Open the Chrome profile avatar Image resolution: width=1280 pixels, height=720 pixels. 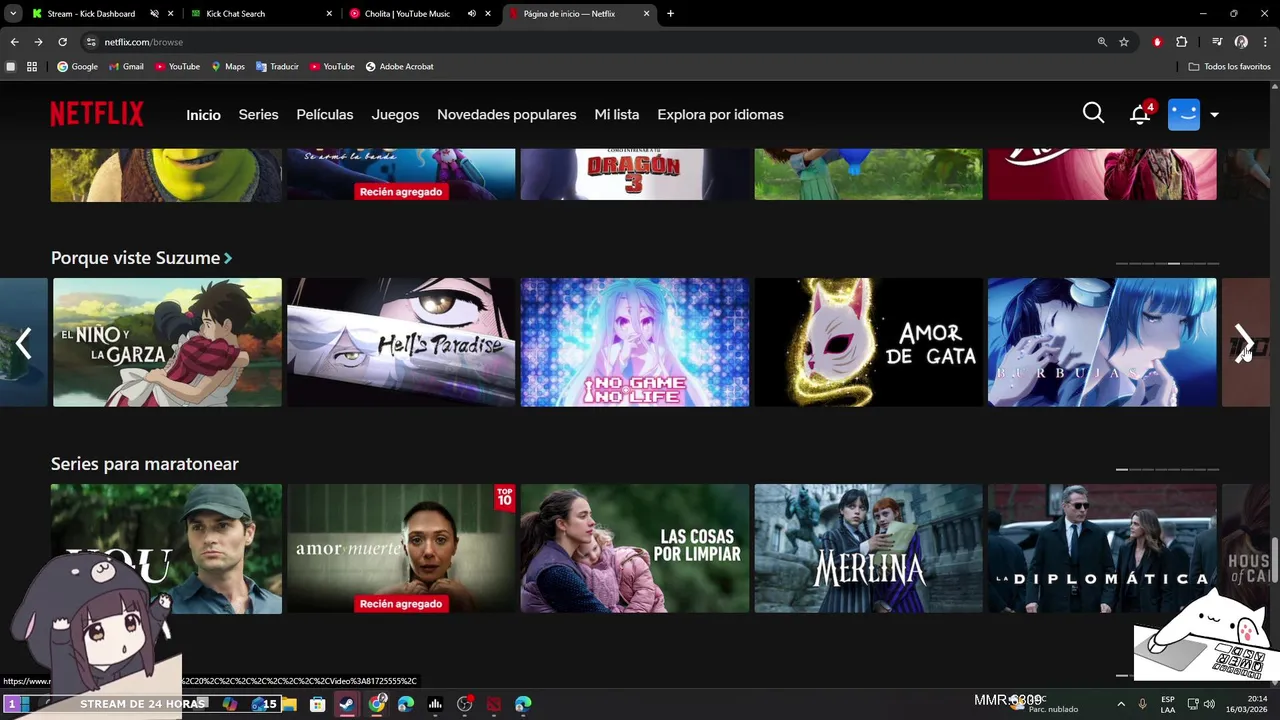coord(1241,42)
